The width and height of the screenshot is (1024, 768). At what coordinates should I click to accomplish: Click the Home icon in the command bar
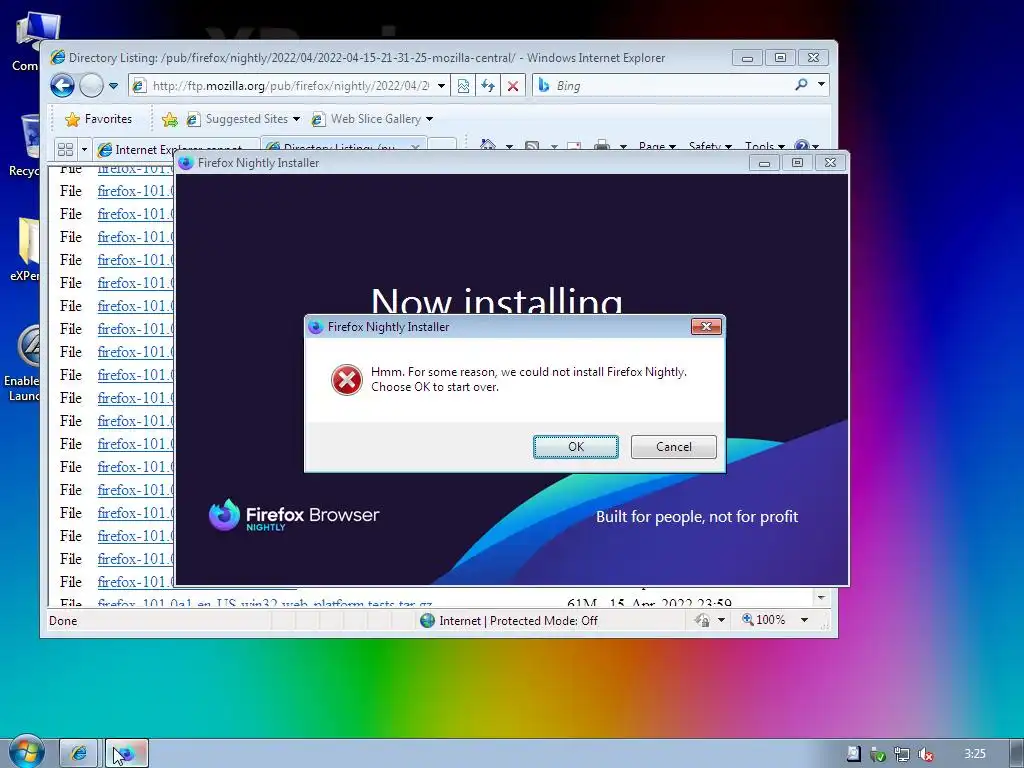tap(487, 145)
